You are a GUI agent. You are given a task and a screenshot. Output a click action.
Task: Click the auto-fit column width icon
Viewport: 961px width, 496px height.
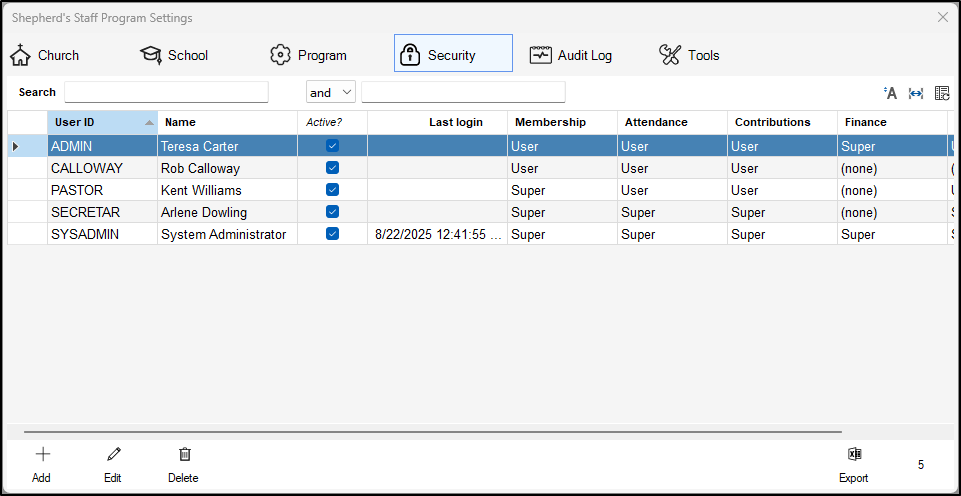[916, 93]
